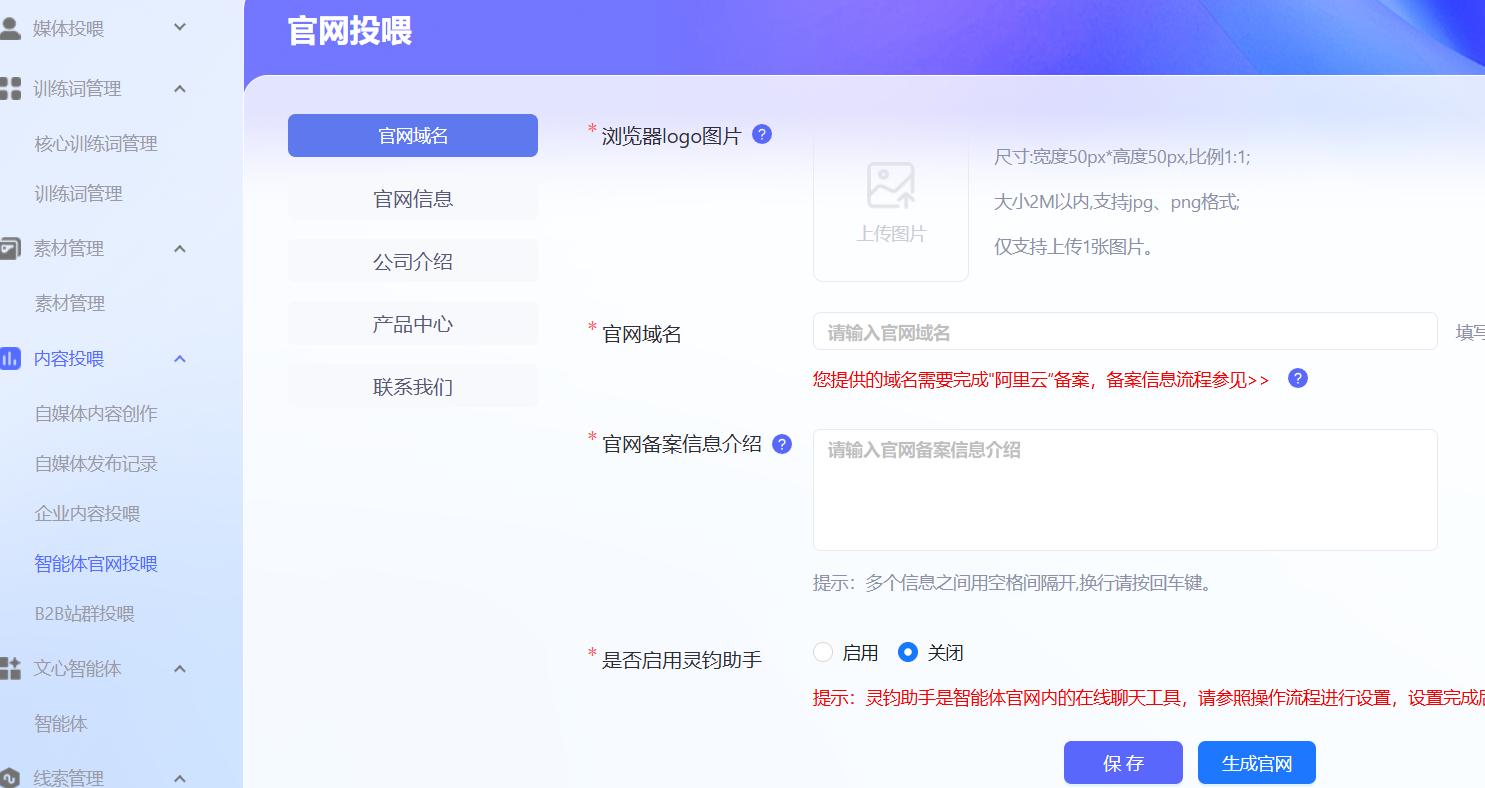Collapse the 内容投喂 section chevron

click(180, 358)
